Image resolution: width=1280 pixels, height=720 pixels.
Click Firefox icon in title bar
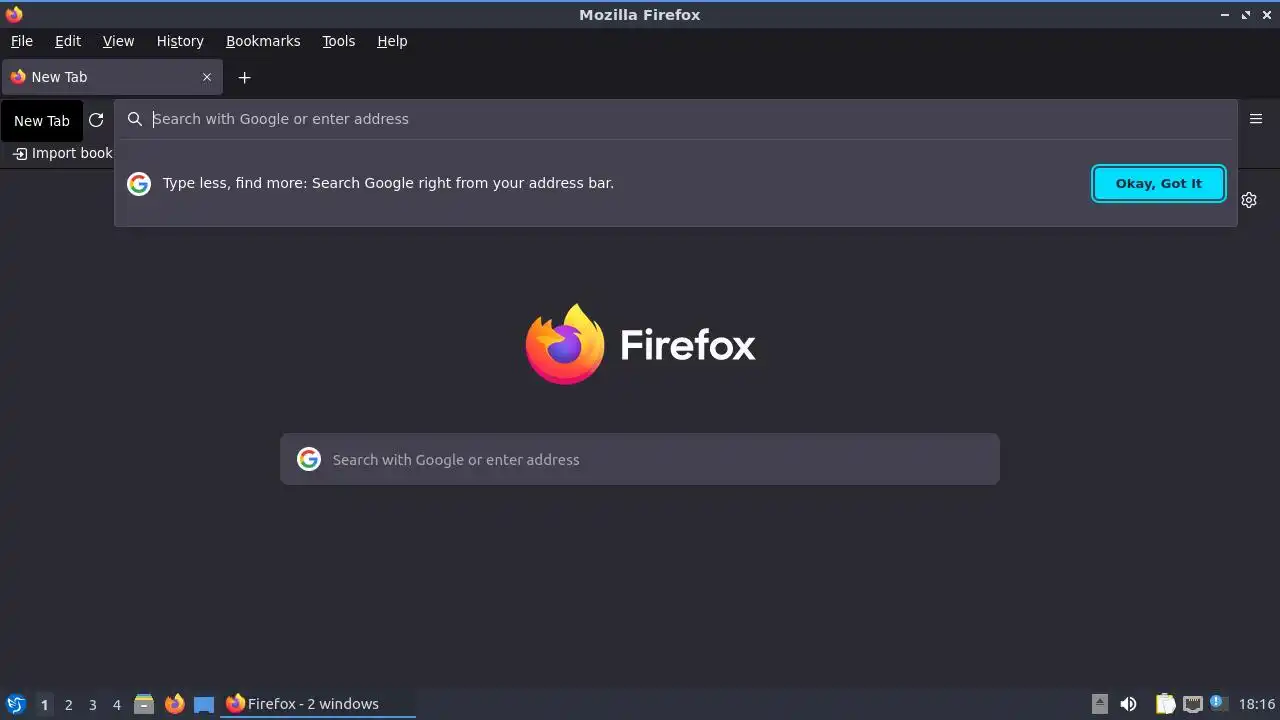click(x=14, y=14)
